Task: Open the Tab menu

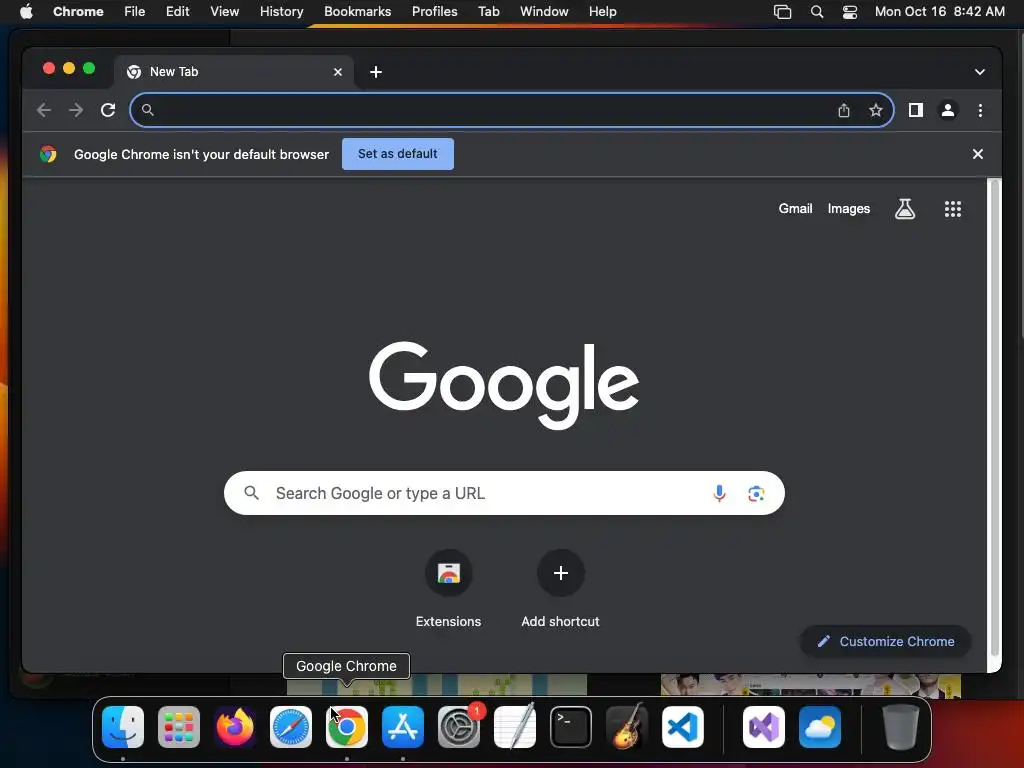Action: tap(488, 12)
